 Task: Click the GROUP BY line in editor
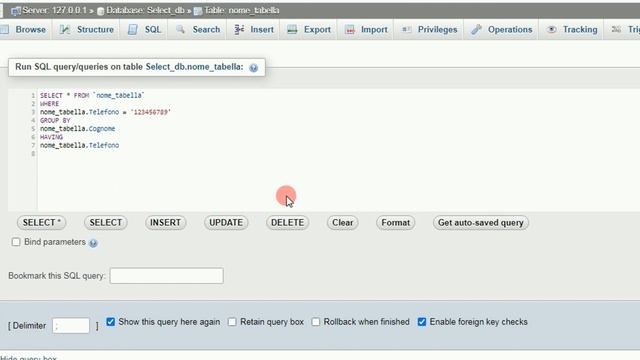[55, 120]
